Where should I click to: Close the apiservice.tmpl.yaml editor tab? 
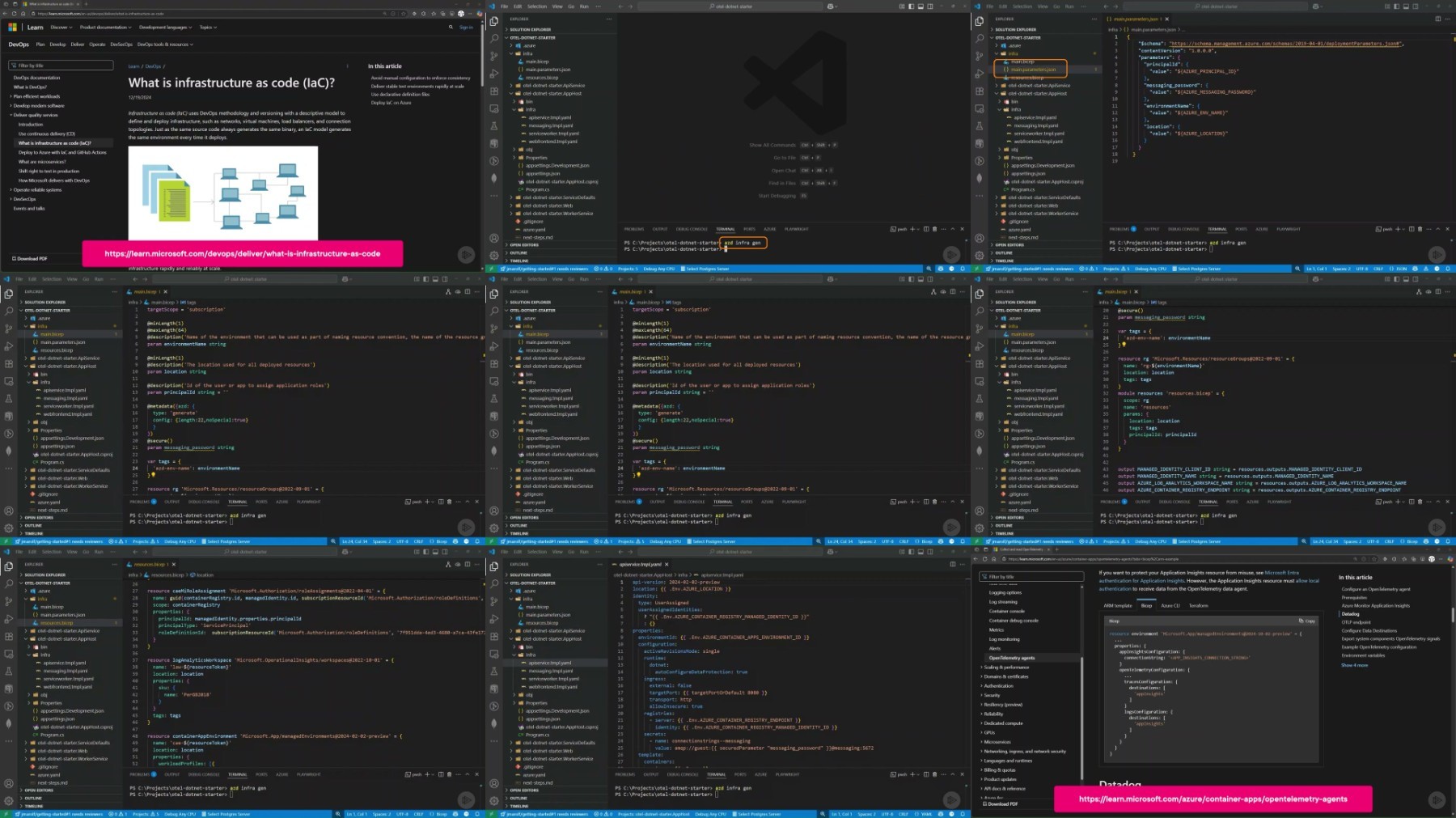[x=667, y=564]
